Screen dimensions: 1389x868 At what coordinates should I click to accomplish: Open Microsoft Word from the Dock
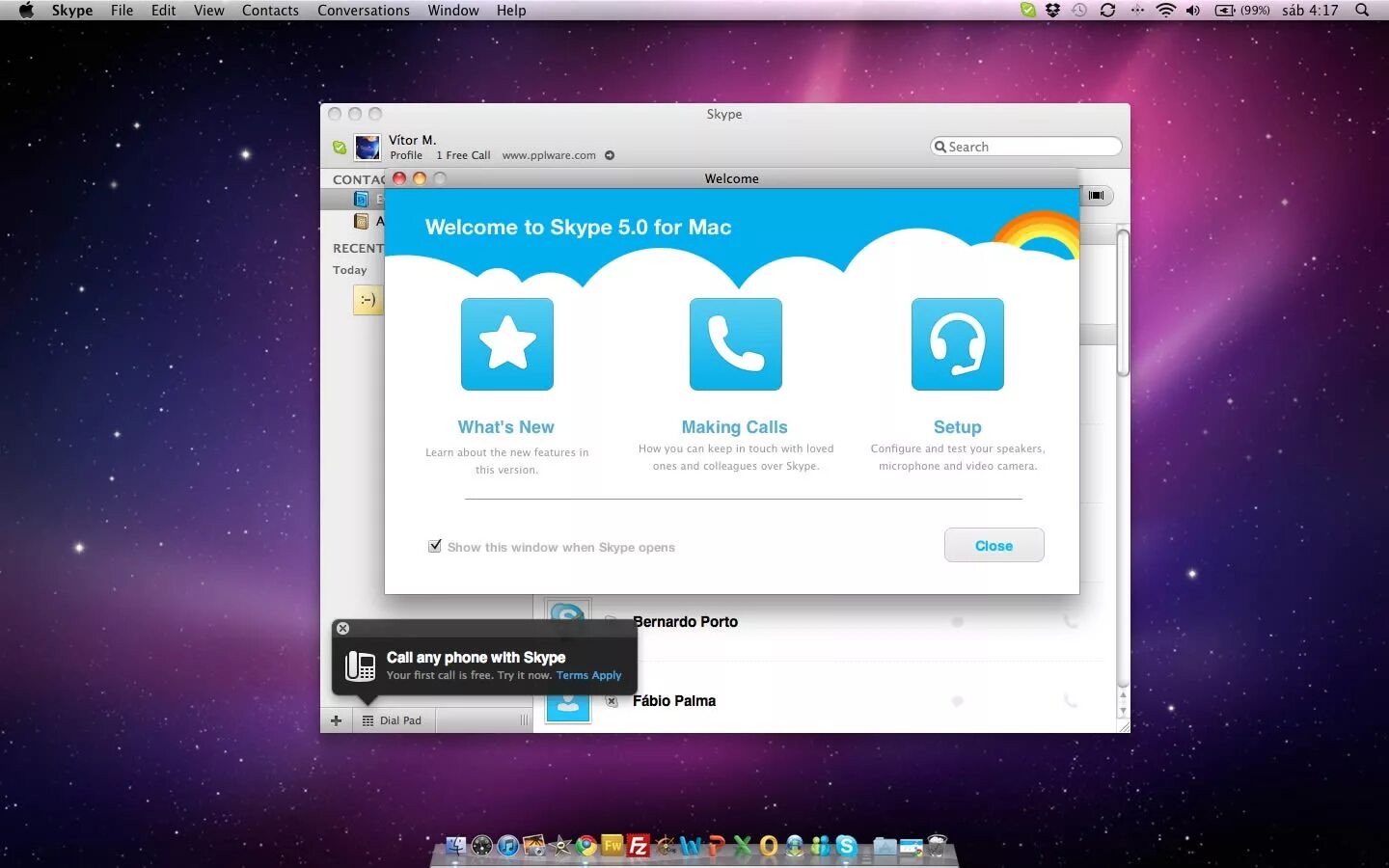click(691, 846)
